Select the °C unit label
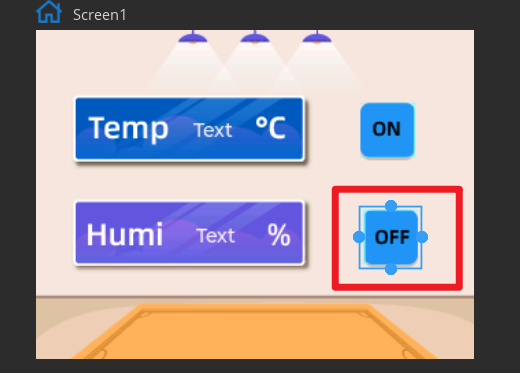 click(271, 128)
